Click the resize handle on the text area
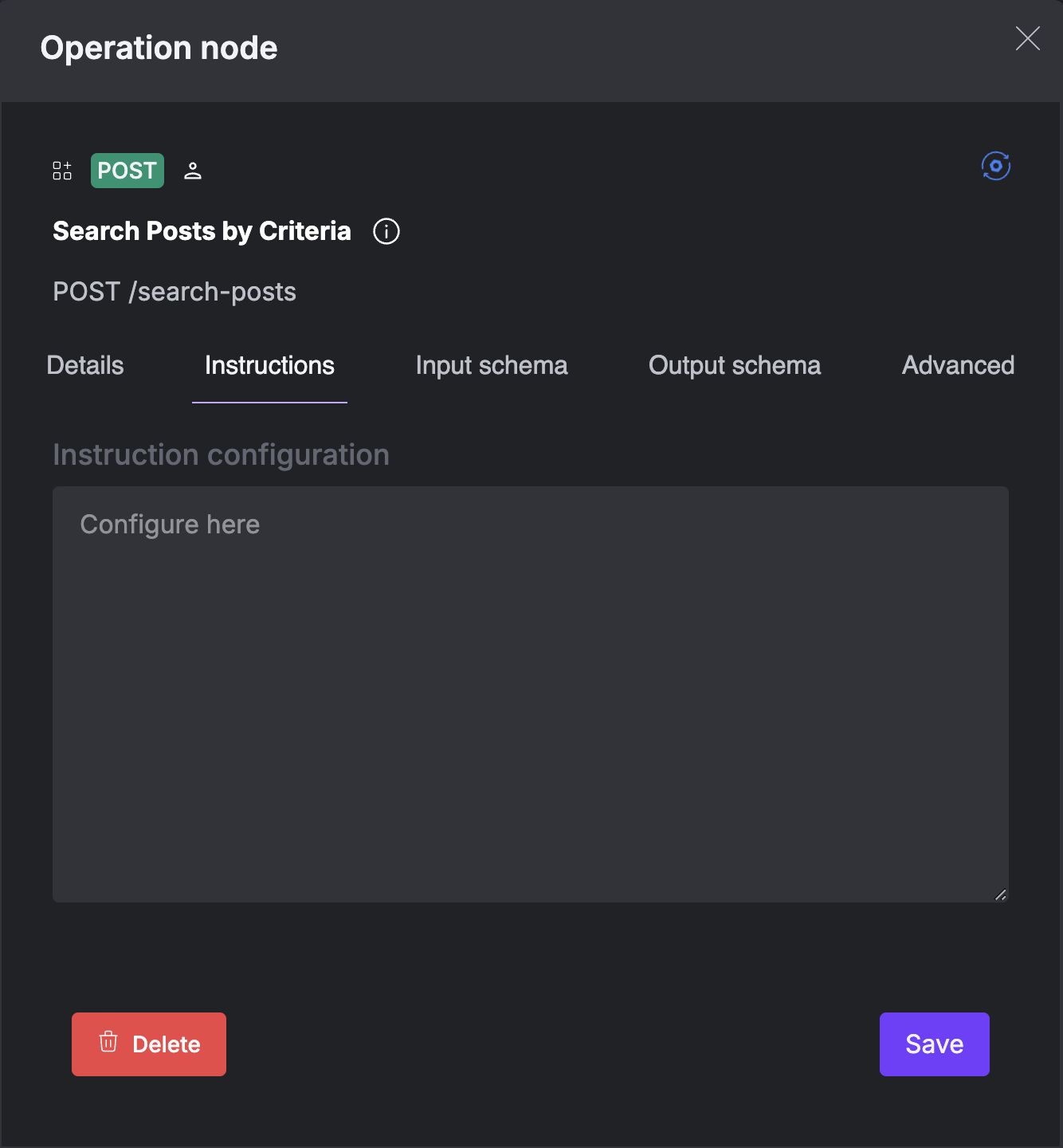1063x1148 pixels. pyautogui.click(x=1001, y=894)
